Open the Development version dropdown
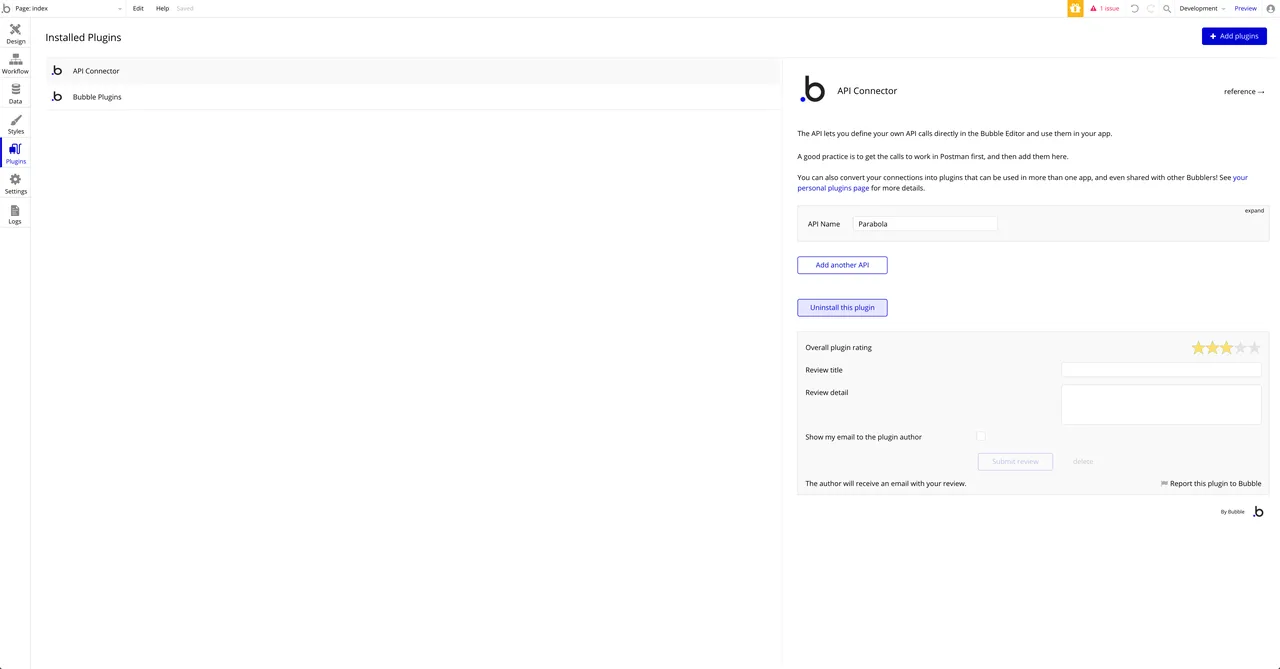 point(1202,8)
